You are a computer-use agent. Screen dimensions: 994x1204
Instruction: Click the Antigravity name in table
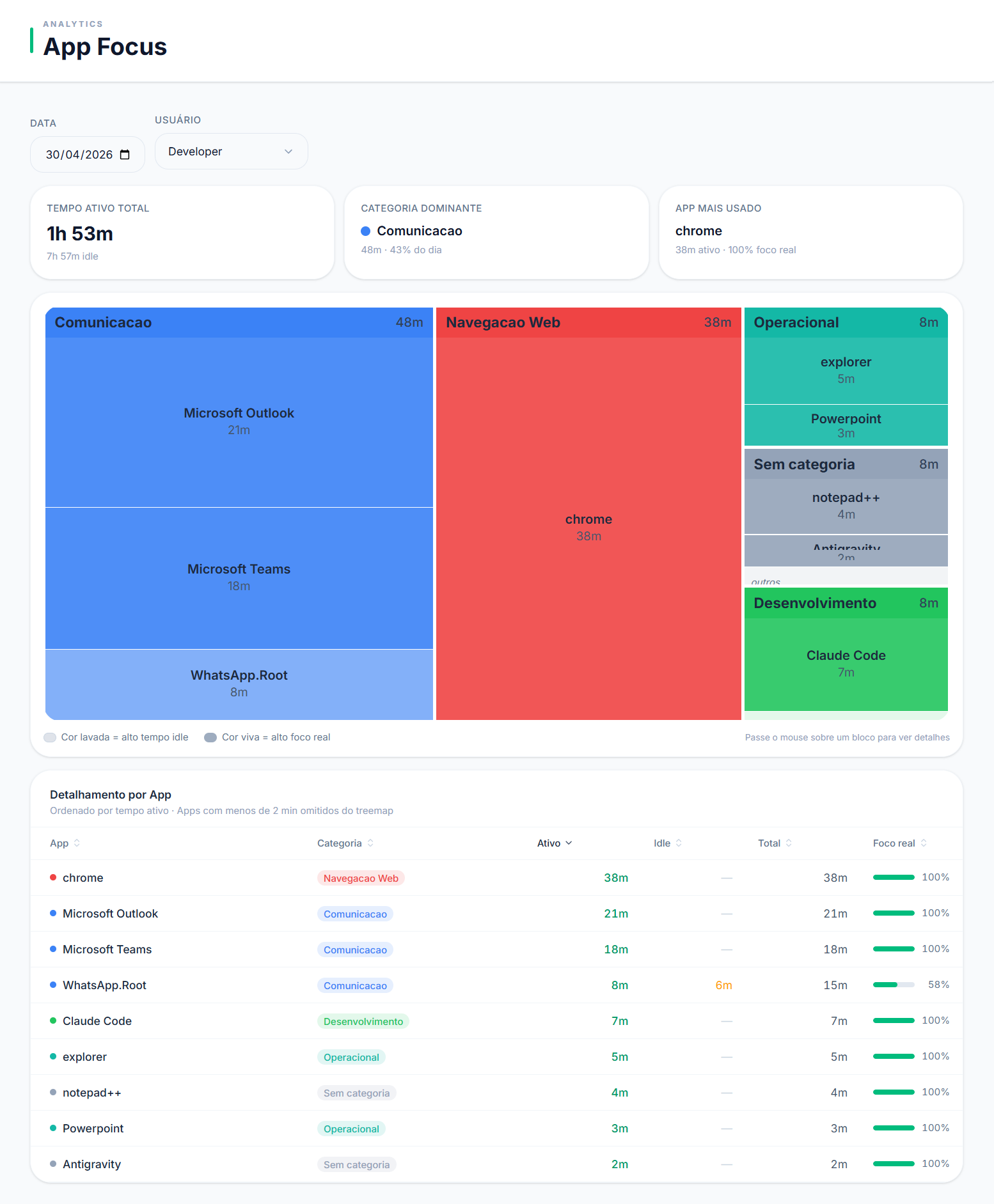pos(91,1164)
